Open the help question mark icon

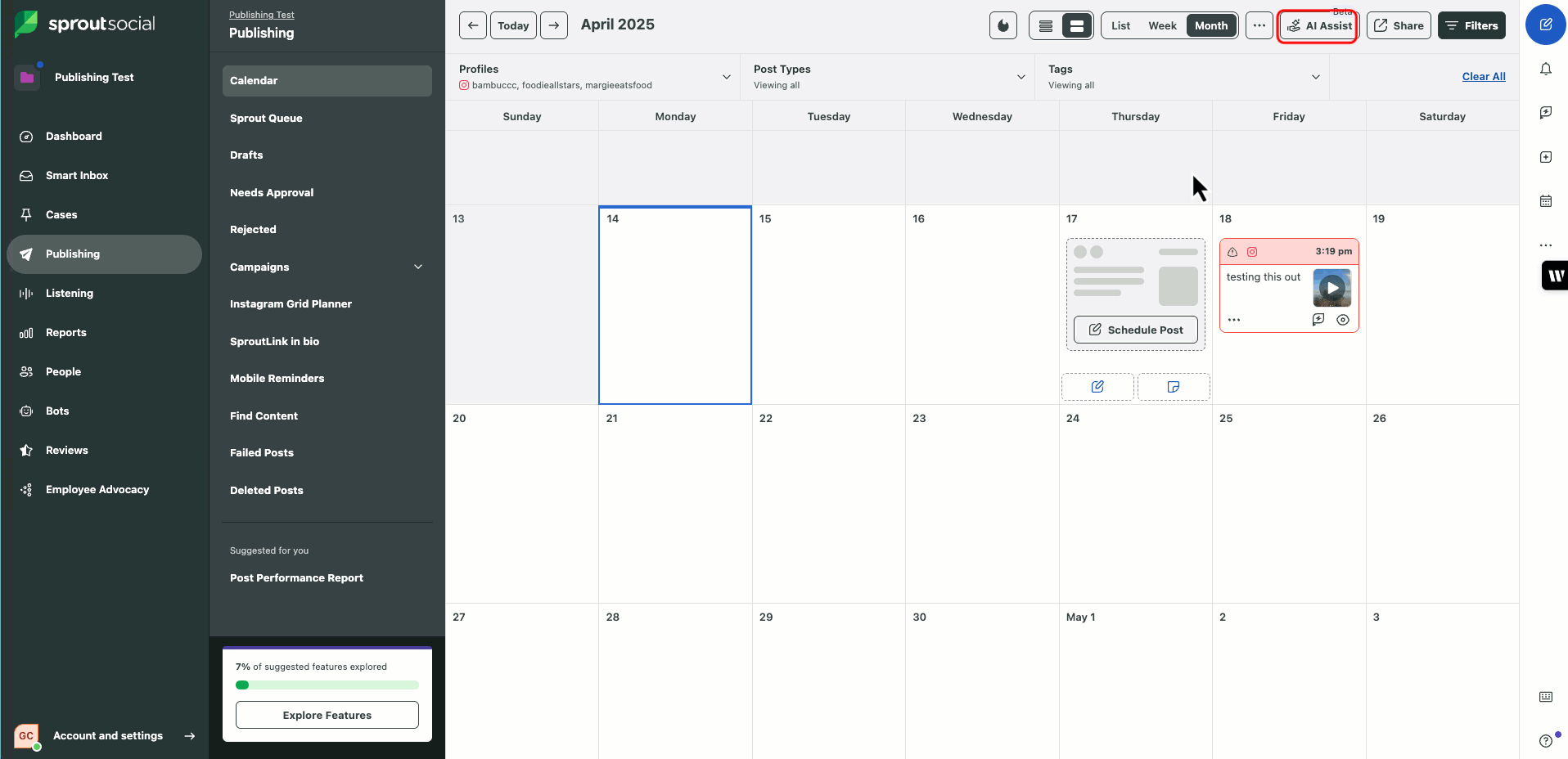1545,741
